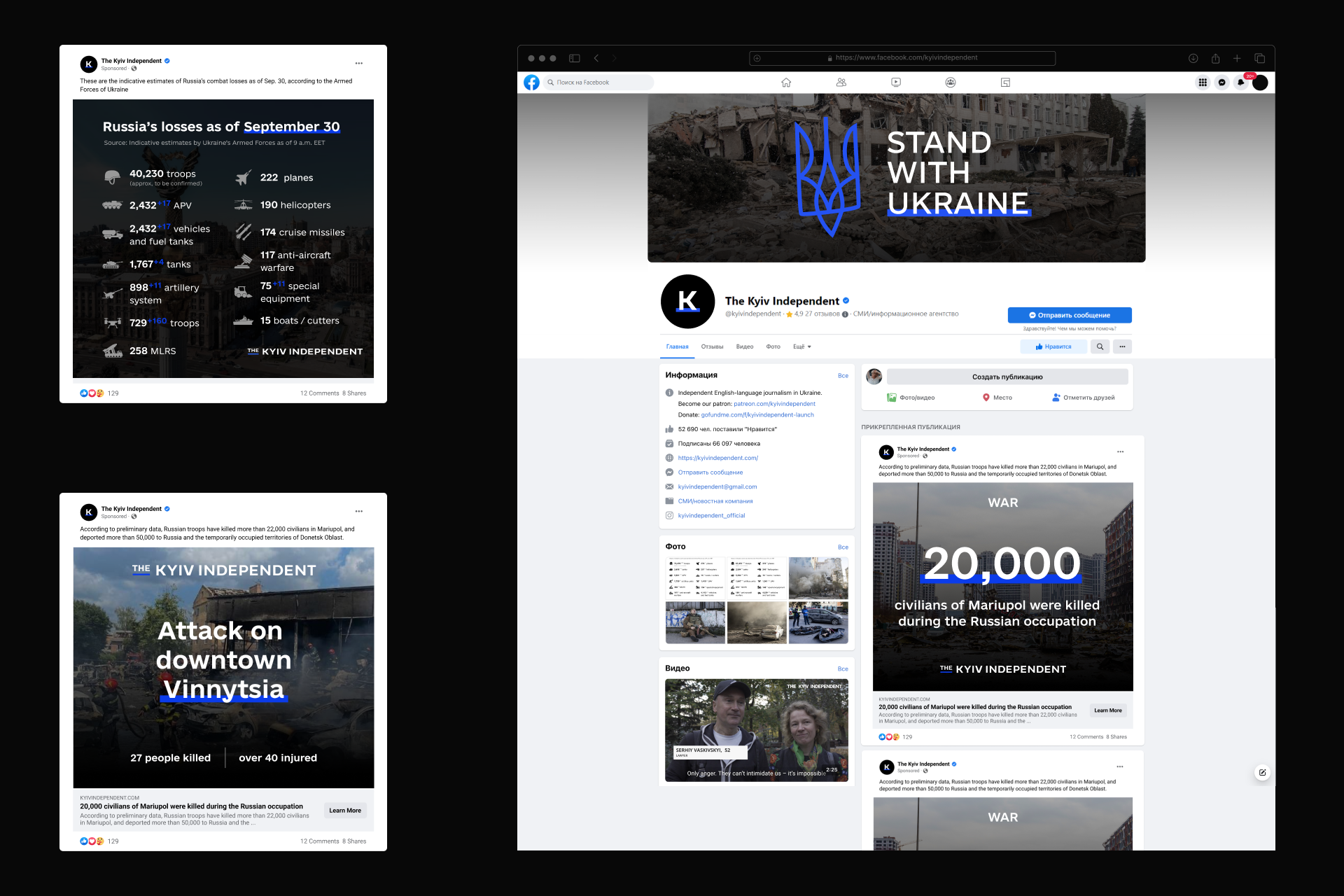
Task: Switch to the Видео tab
Action: click(745, 346)
